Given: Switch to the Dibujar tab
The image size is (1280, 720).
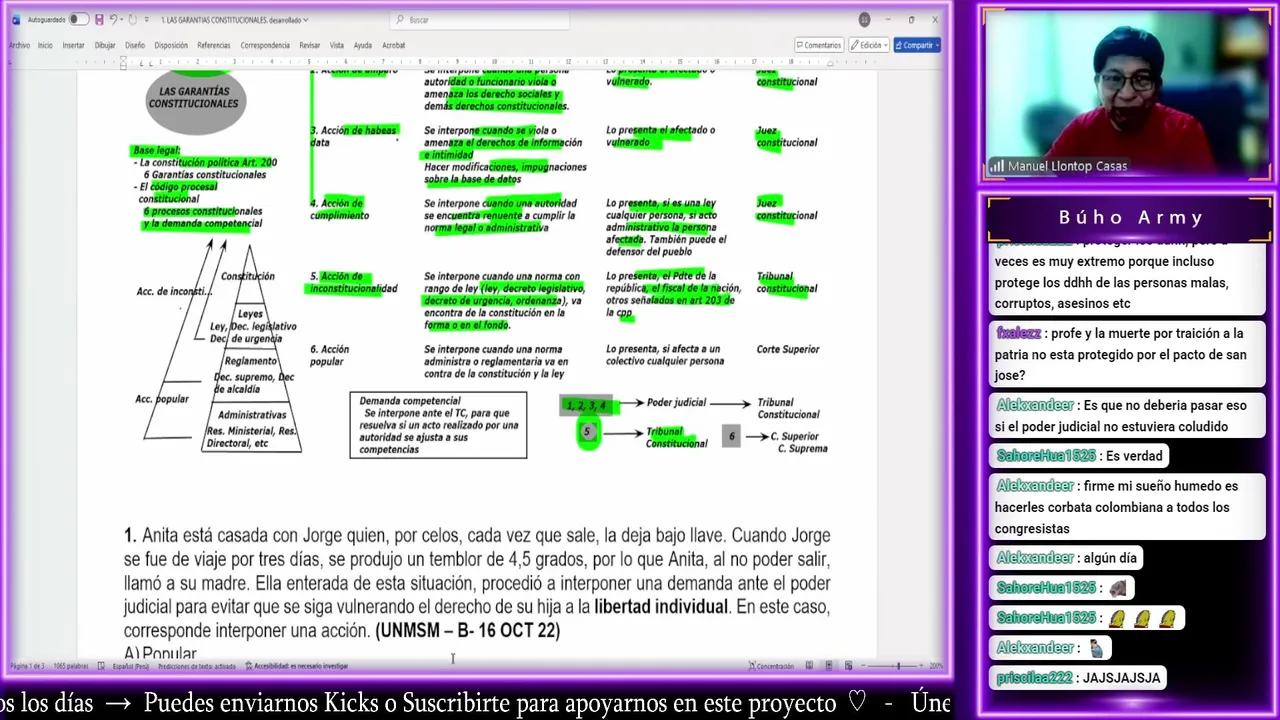Looking at the screenshot, I should pyautogui.click(x=105, y=45).
